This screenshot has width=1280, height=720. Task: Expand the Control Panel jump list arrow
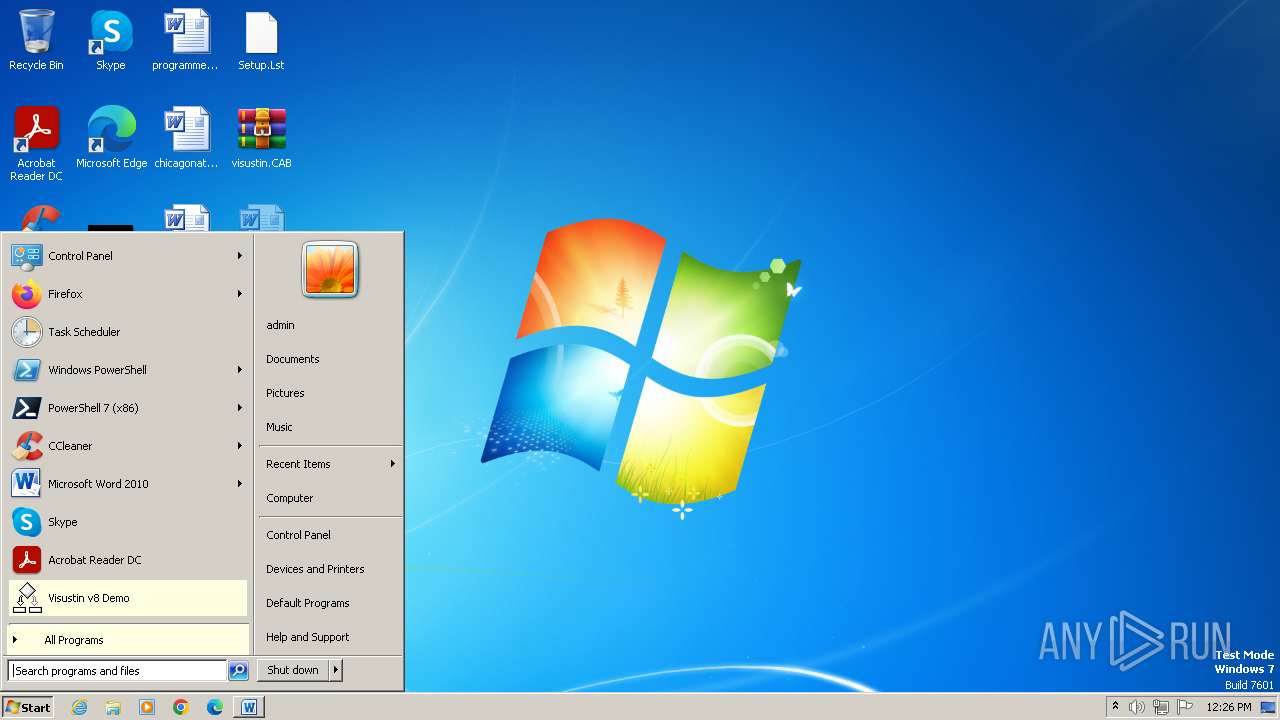(x=240, y=256)
